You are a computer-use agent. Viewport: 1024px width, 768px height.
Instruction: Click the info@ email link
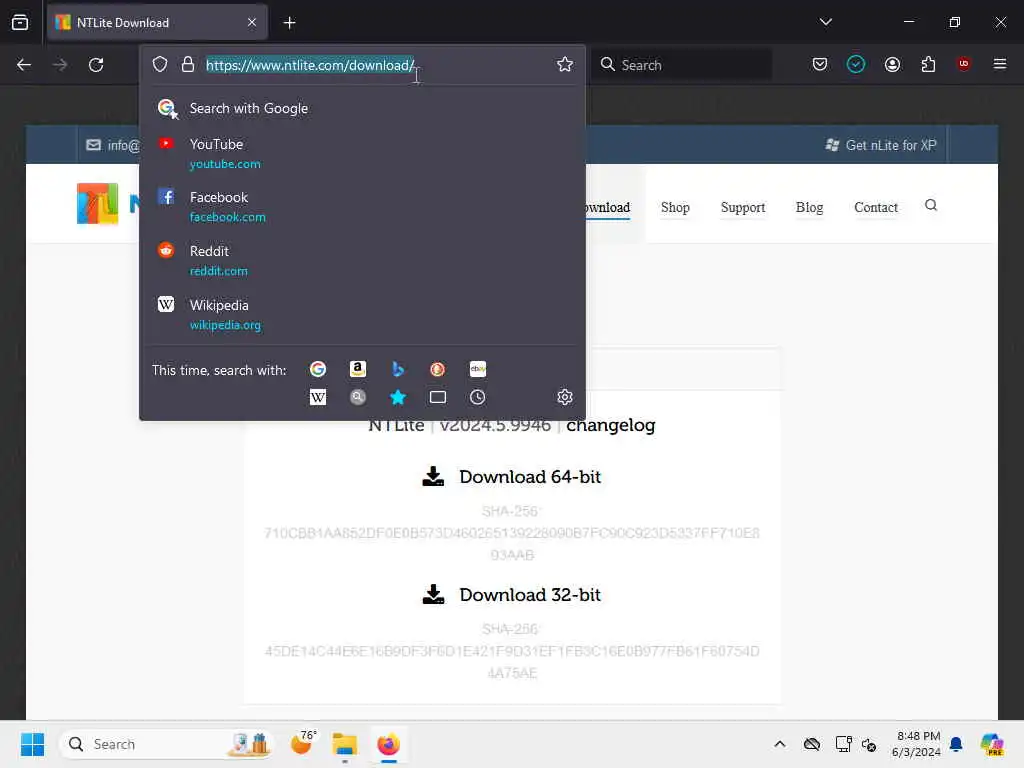tap(112, 145)
